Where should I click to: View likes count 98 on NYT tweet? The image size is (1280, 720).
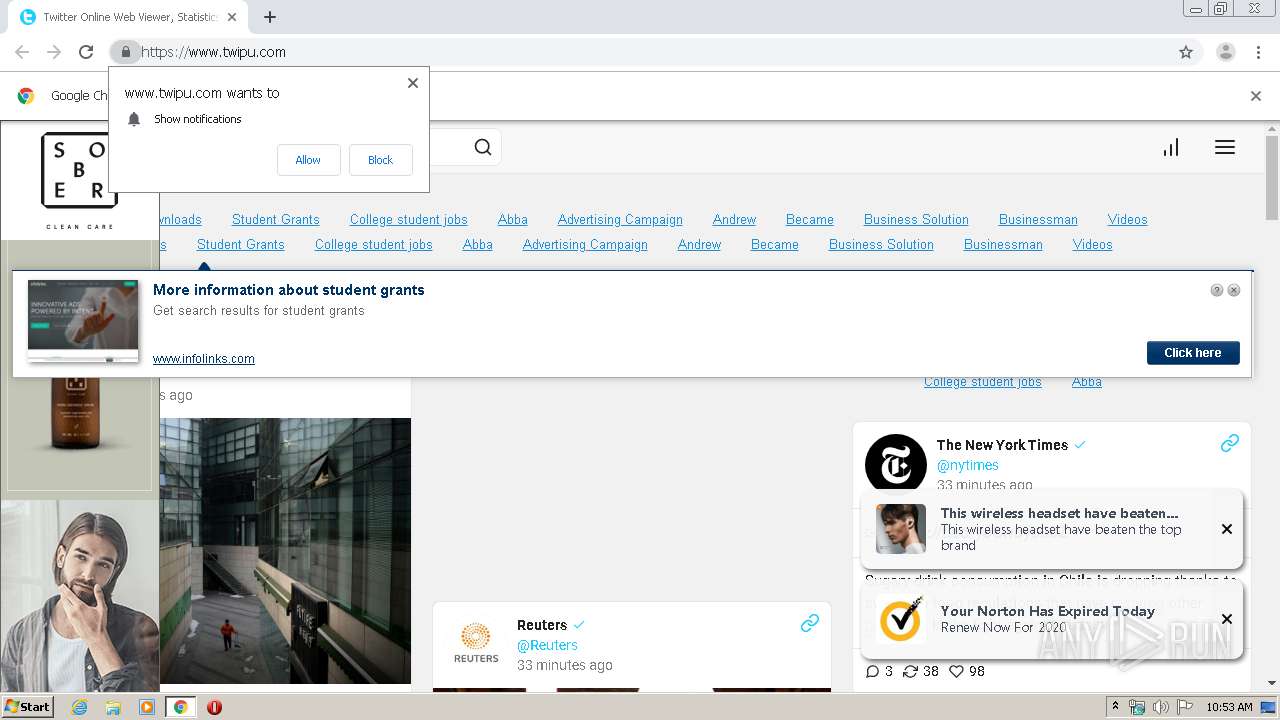point(967,671)
